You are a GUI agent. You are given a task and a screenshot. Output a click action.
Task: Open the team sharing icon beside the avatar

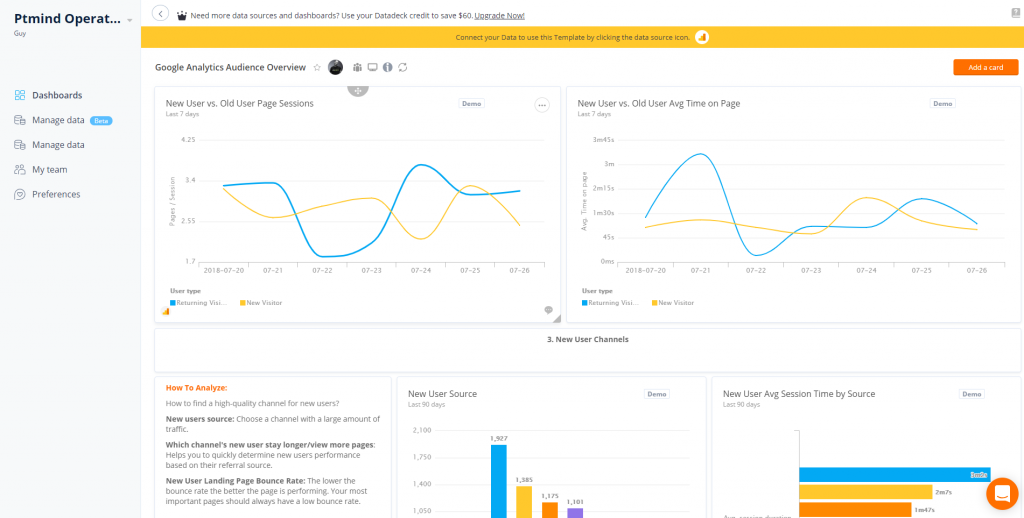pyautogui.click(x=357, y=67)
